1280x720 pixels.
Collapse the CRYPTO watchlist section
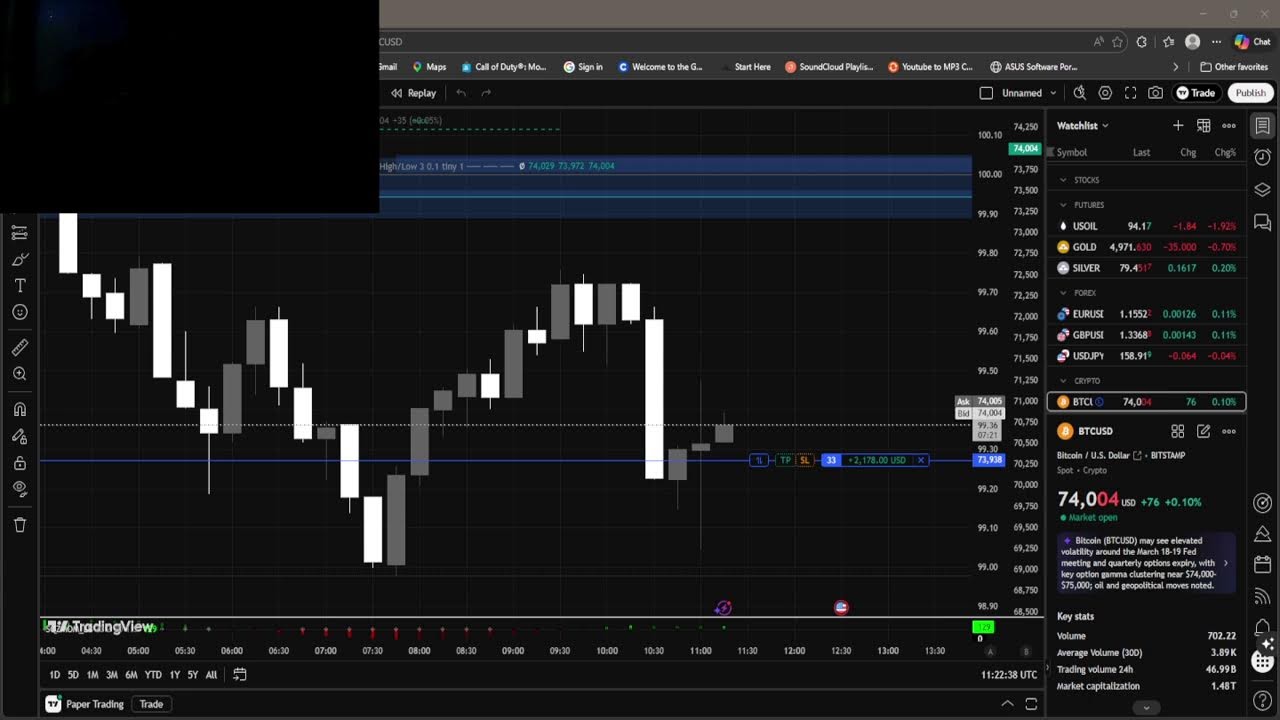click(1063, 381)
